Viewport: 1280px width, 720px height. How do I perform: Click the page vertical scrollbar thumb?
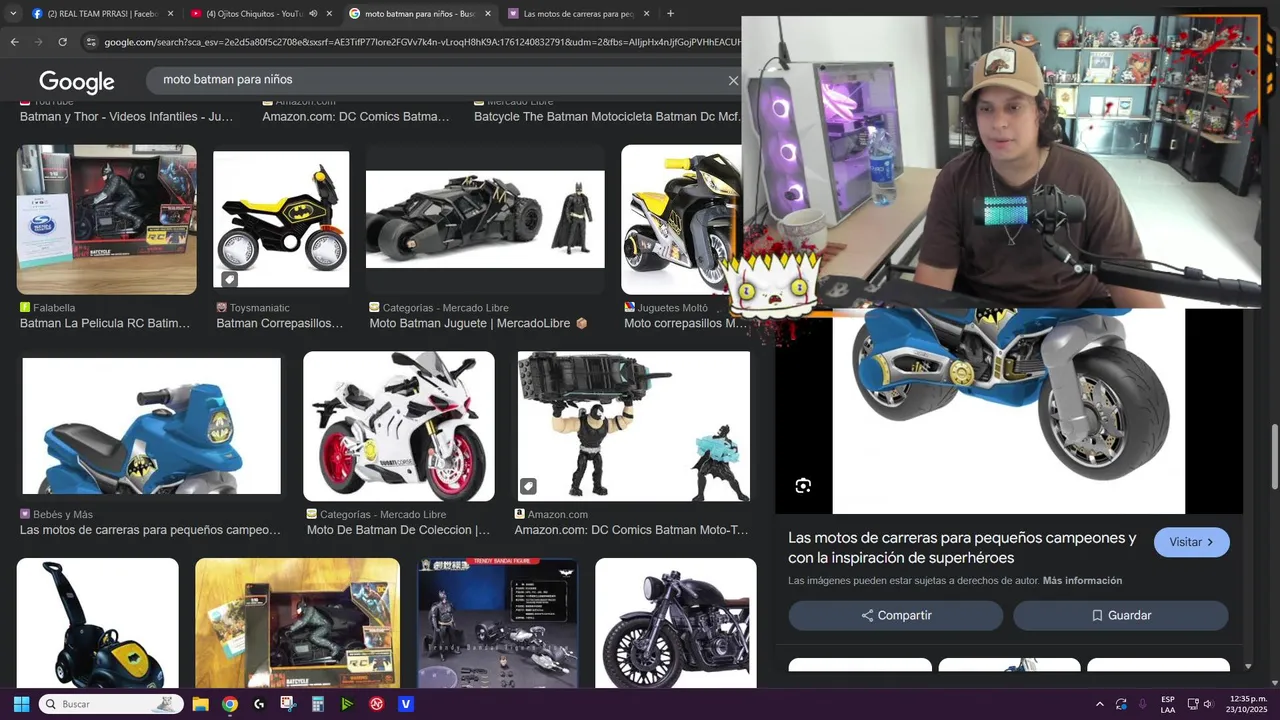[1275, 455]
